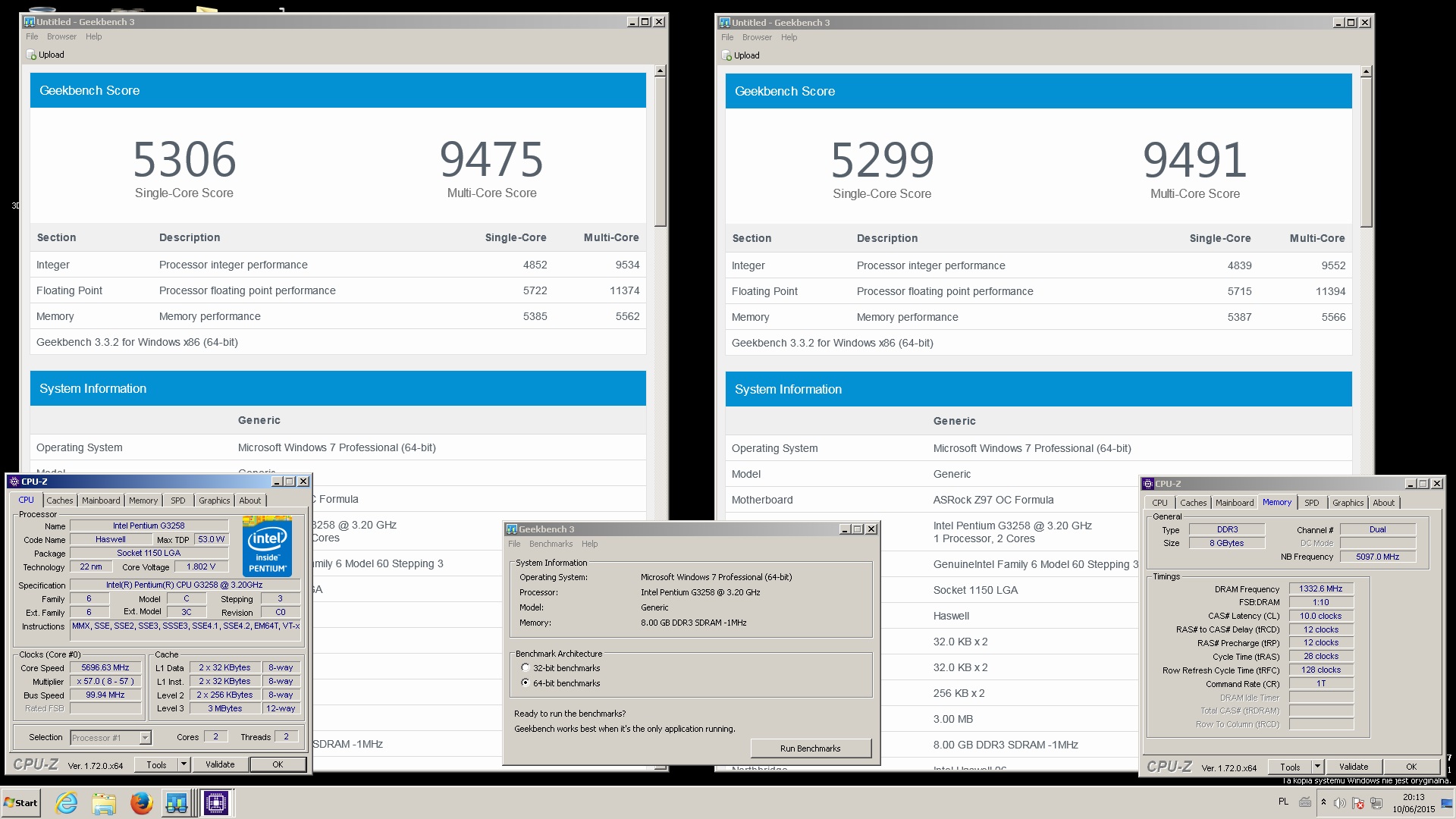Open Tools dropdown arrow in left CPU-Z

pos(184,764)
